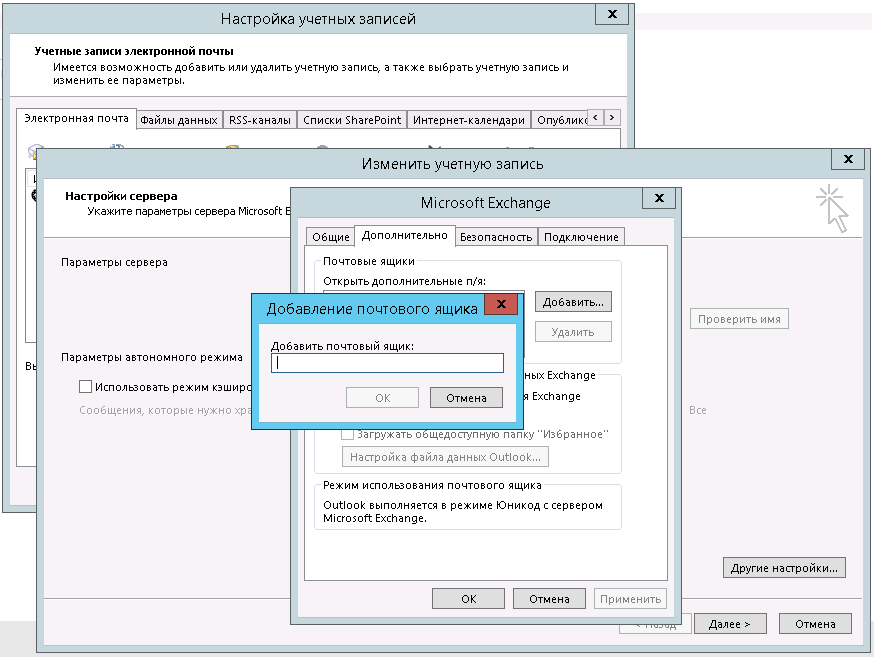Click Отмена in Изменить учетную запись window
This screenshot has height=657, width=874.
pyautogui.click(x=815, y=624)
